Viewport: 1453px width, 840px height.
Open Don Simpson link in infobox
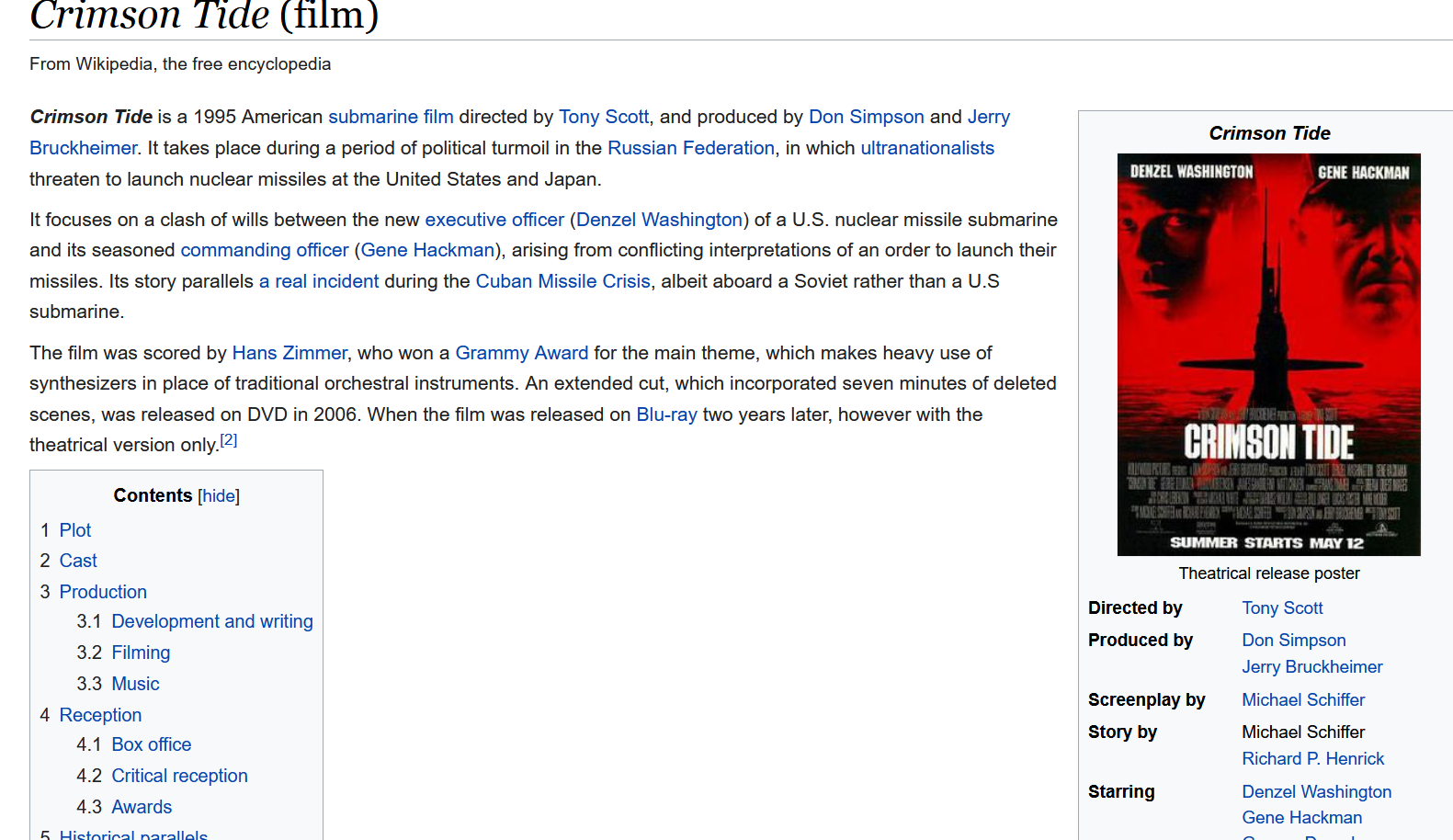click(1293, 641)
